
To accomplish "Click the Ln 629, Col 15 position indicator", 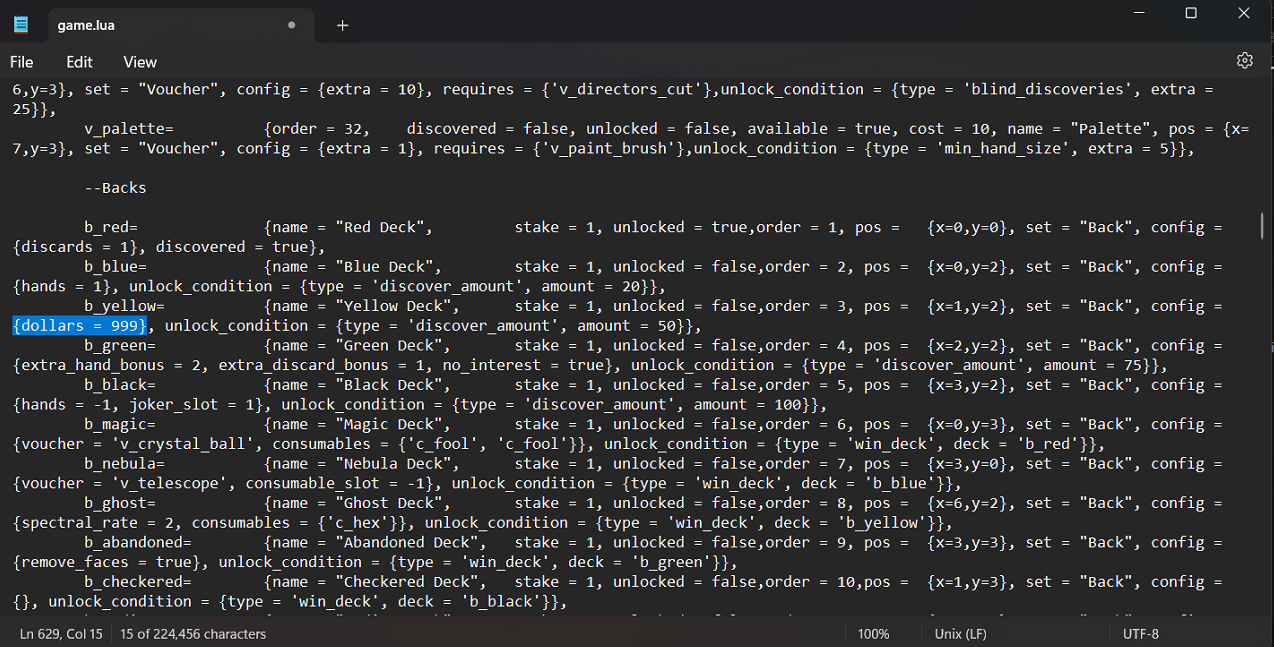I will (60, 634).
